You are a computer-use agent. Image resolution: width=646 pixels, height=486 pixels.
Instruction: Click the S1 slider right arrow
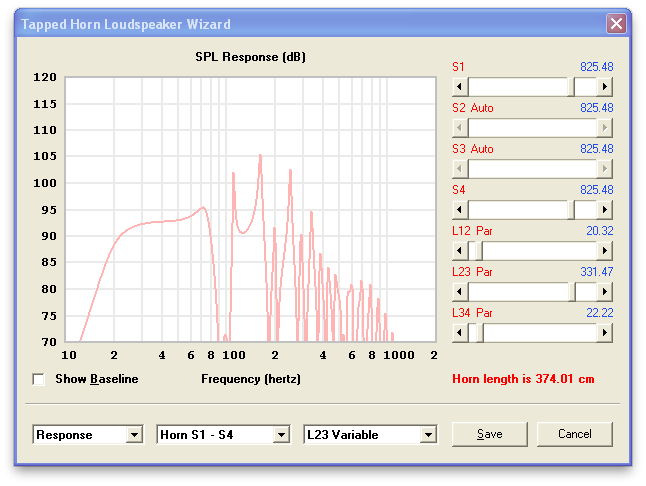604,86
